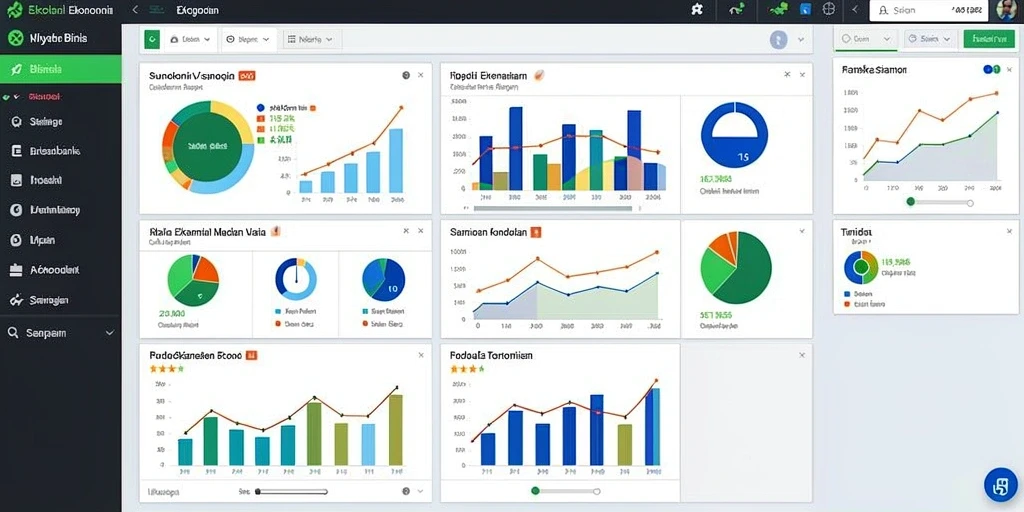
Task: Open the globe grid icon in top bar
Action: [x=829, y=9]
